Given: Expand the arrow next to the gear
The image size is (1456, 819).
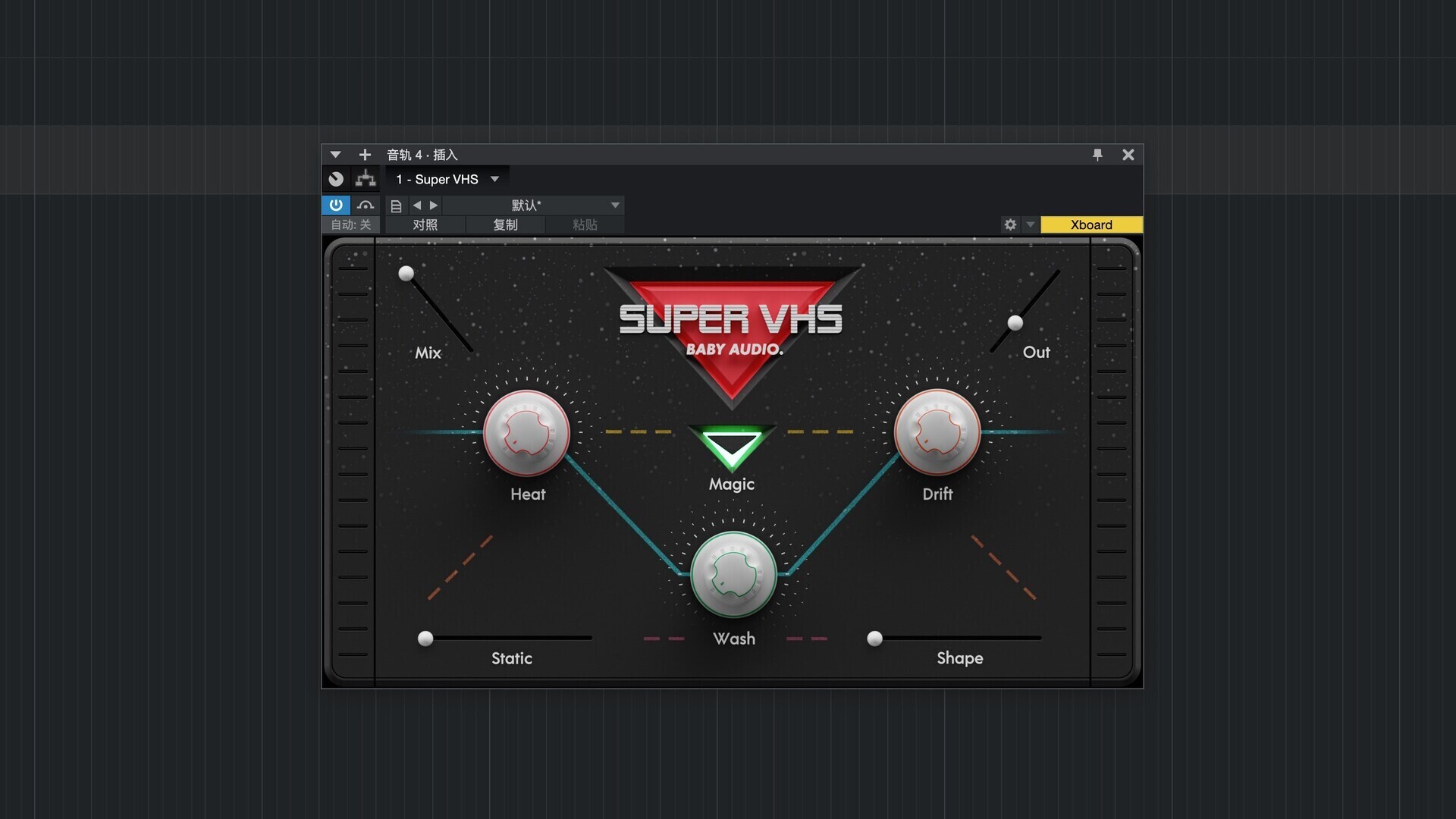Looking at the screenshot, I should coord(1030,224).
